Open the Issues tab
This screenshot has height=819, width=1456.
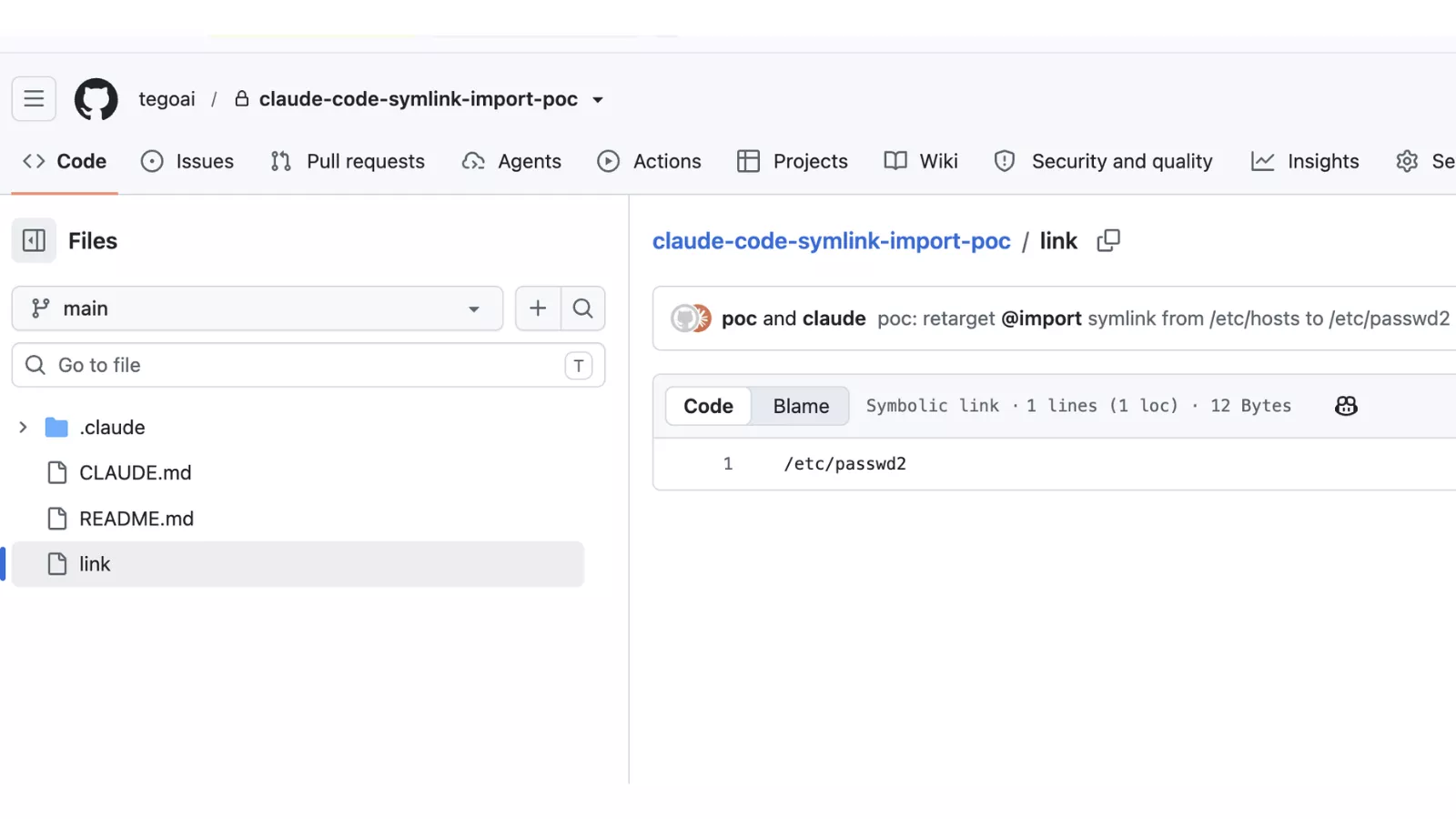click(187, 161)
